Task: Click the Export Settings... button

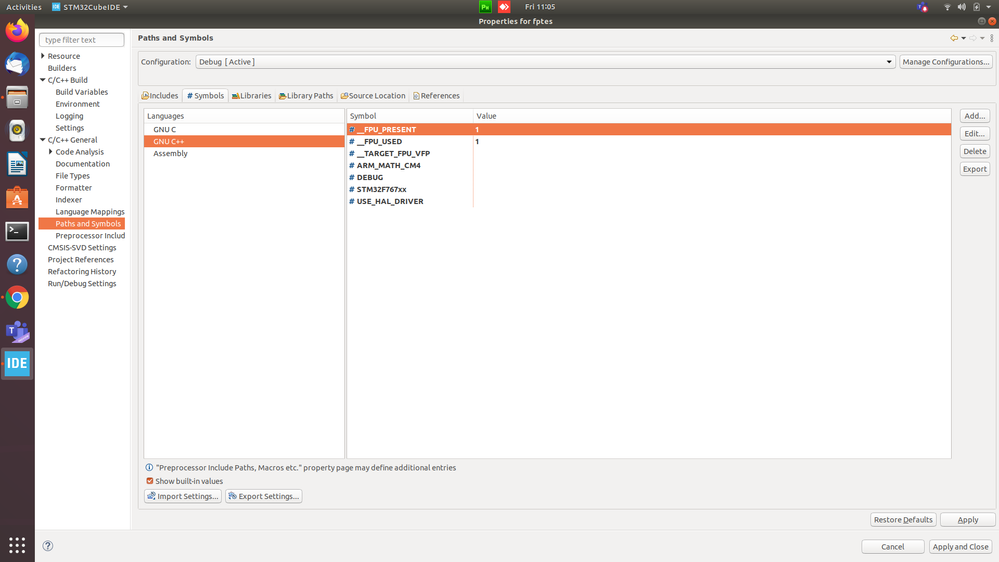Action: pos(264,496)
